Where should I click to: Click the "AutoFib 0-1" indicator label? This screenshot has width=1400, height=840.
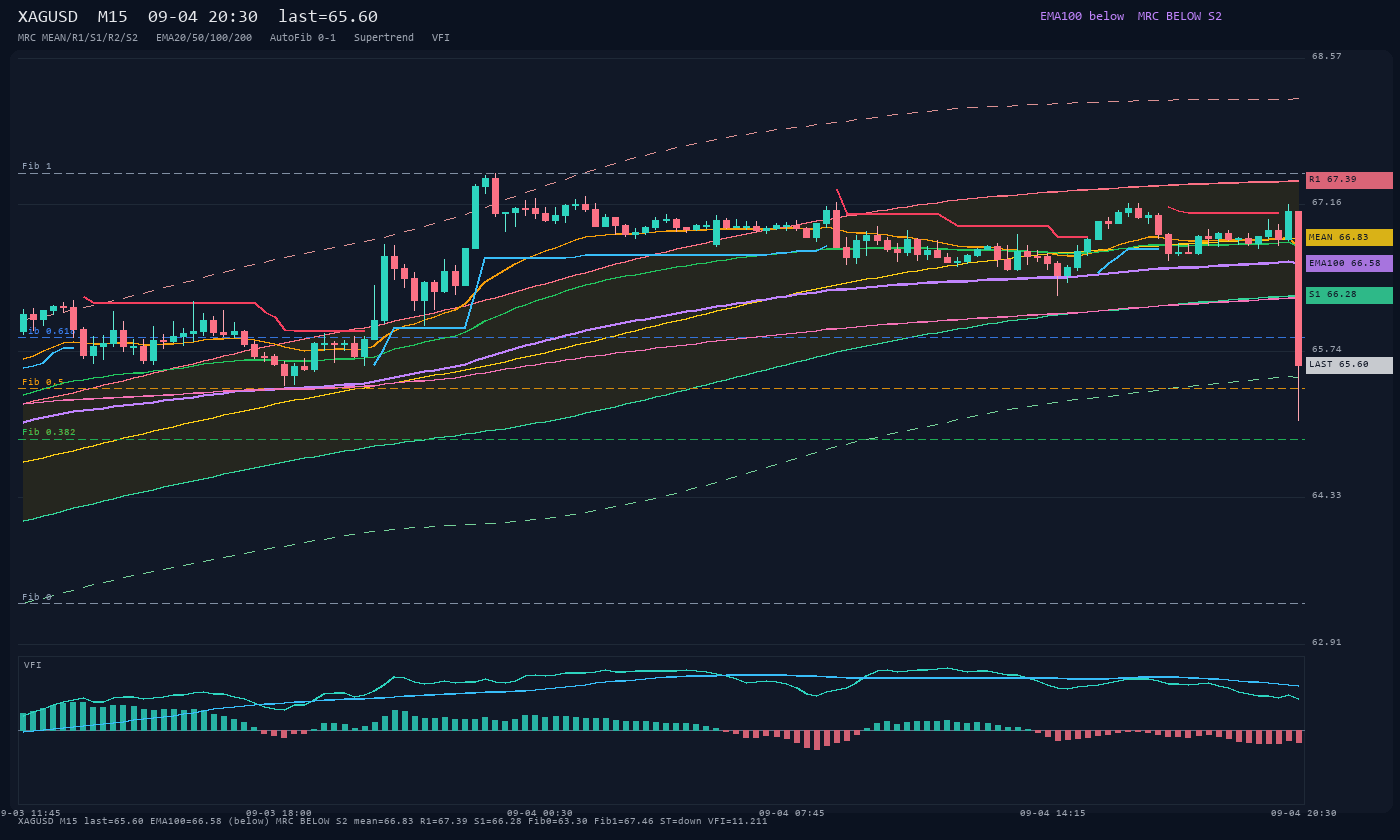click(x=303, y=38)
